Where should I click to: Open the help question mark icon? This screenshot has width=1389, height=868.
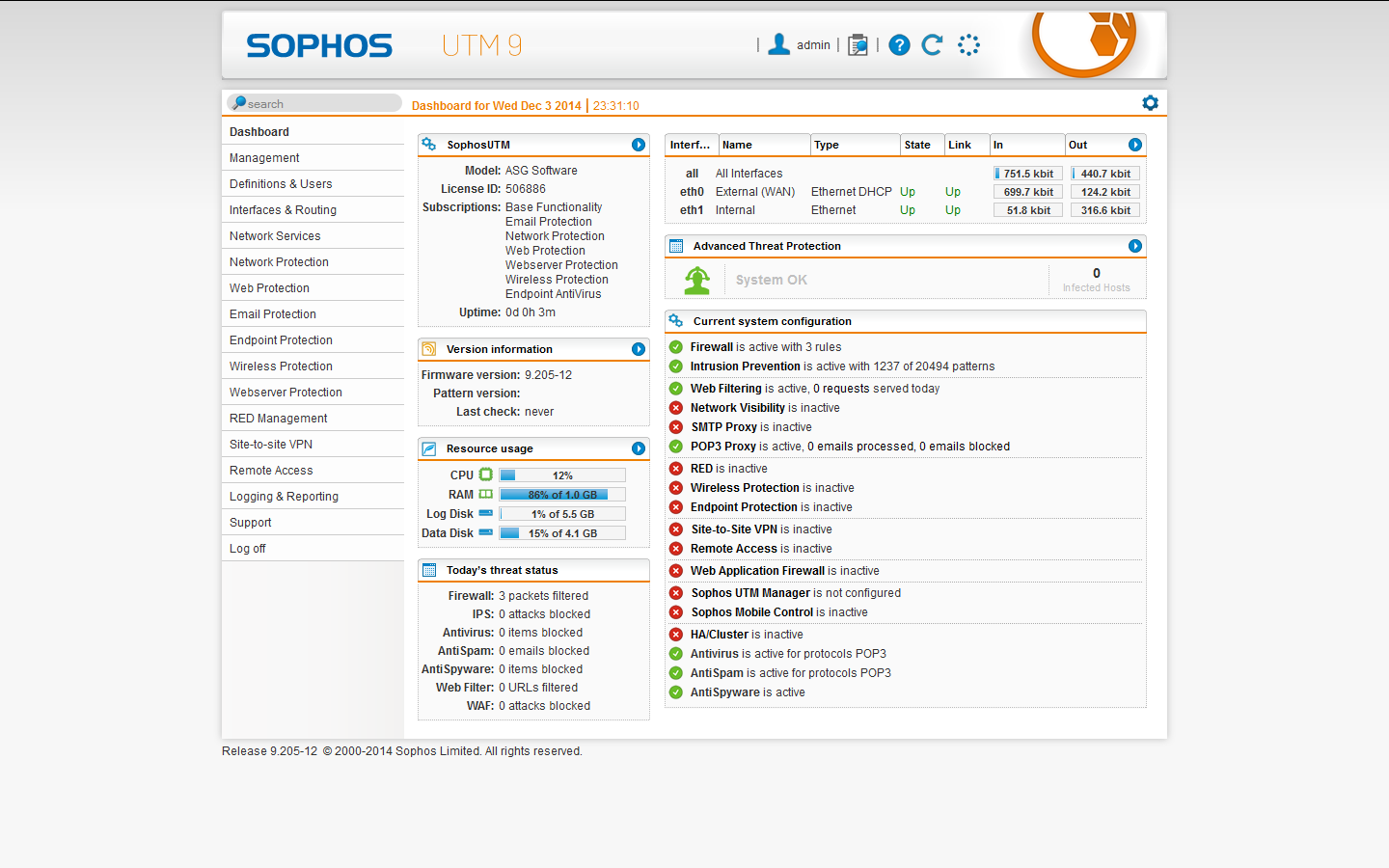(x=899, y=45)
